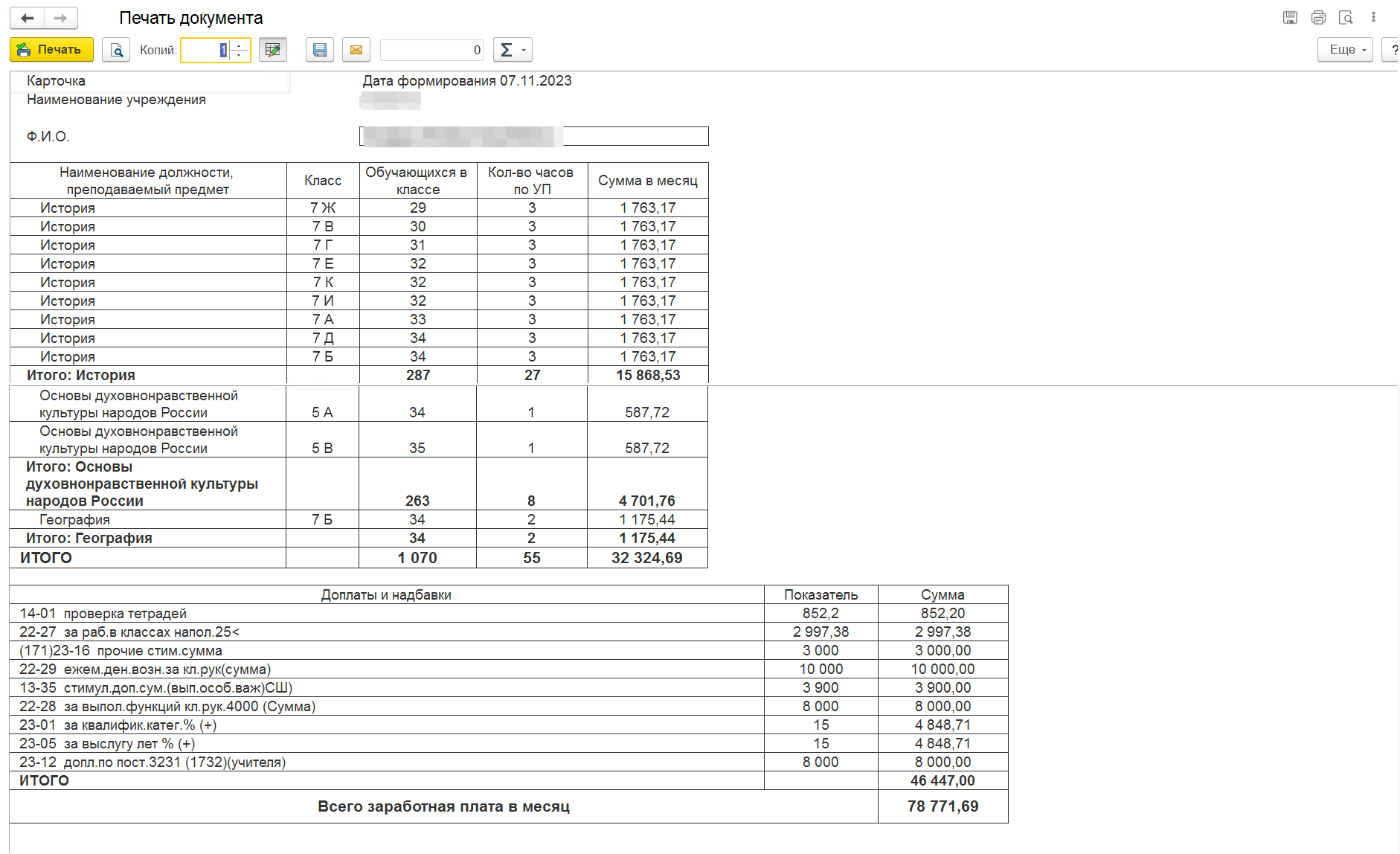Navigate forward with the right arrow

[x=61, y=18]
